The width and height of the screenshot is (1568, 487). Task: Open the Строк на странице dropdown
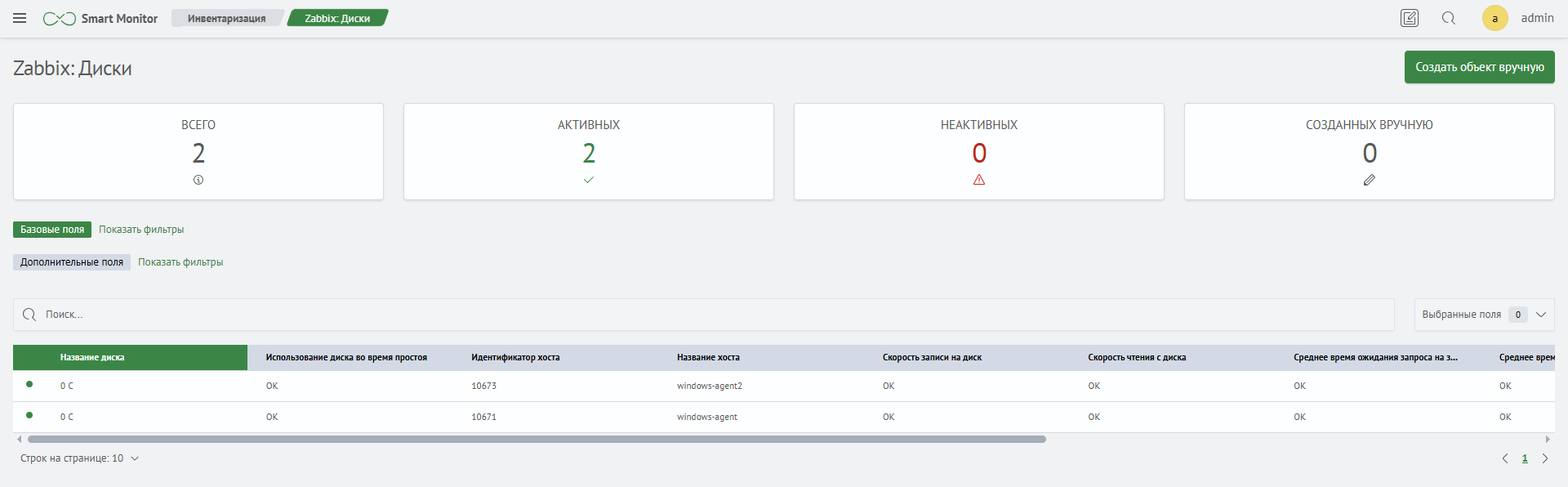coord(79,458)
